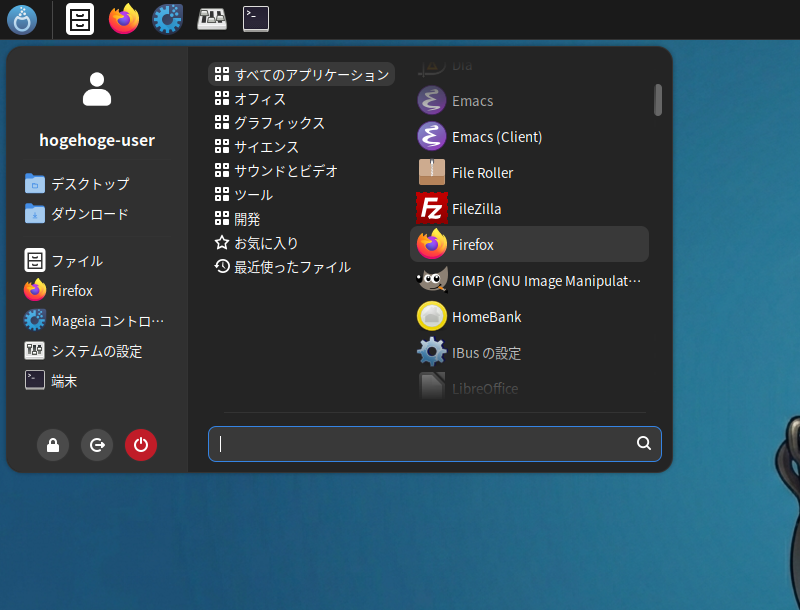
Task: Launch LibreOffice from the application list
Action: click(x=529, y=388)
